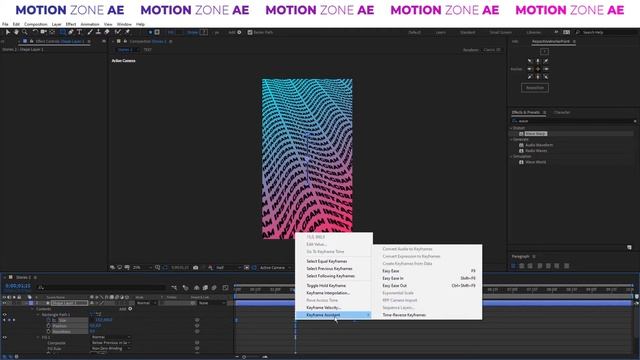Select the Roto Brush tool
Screen dimensions: 640x360
pos(118,32)
